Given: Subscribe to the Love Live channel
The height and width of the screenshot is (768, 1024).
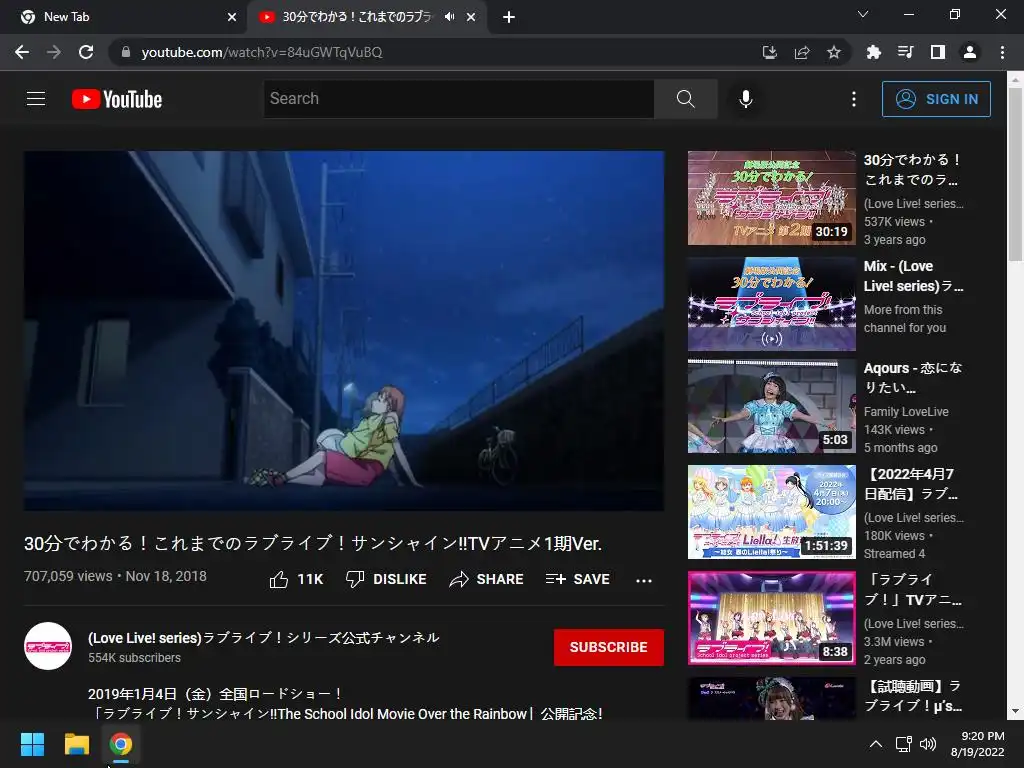Looking at the screenshot, I should [x=609, y=647].
